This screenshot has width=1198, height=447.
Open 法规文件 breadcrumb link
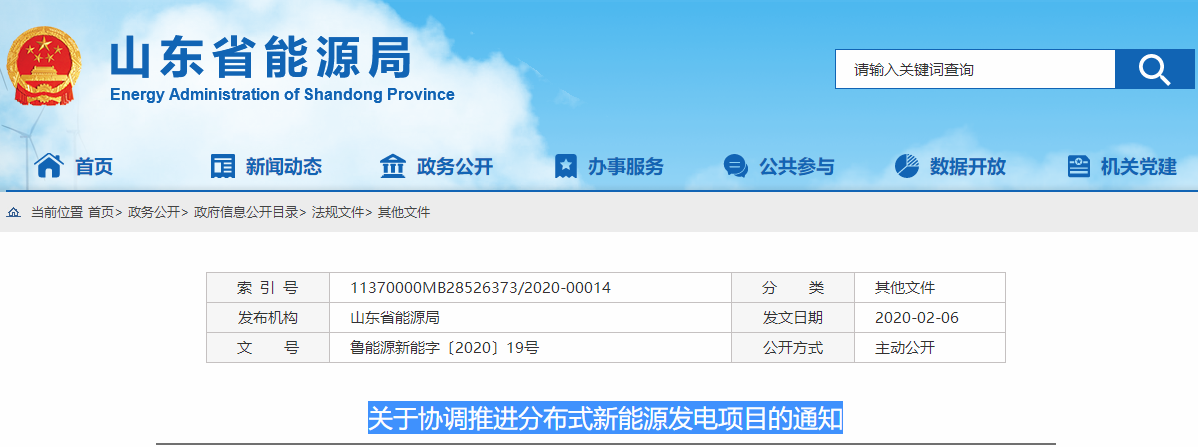[x=338, y=212]
